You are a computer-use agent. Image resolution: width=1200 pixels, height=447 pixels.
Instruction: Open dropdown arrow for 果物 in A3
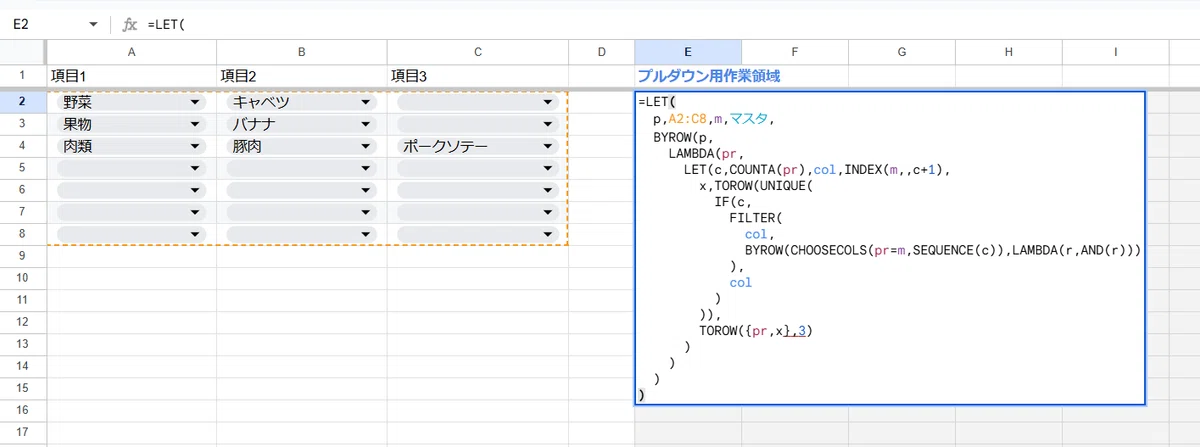point(193,124)
